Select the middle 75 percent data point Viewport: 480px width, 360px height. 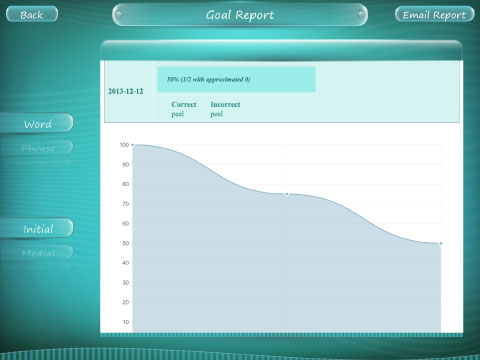point(287,194)
